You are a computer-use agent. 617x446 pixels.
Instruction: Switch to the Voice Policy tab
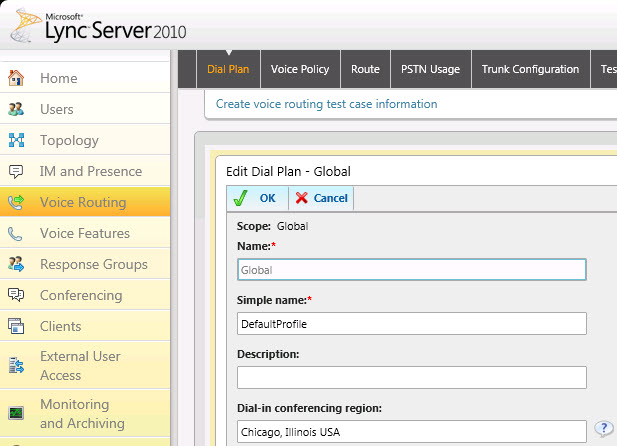pyautogui.click(x=300, y=69)
